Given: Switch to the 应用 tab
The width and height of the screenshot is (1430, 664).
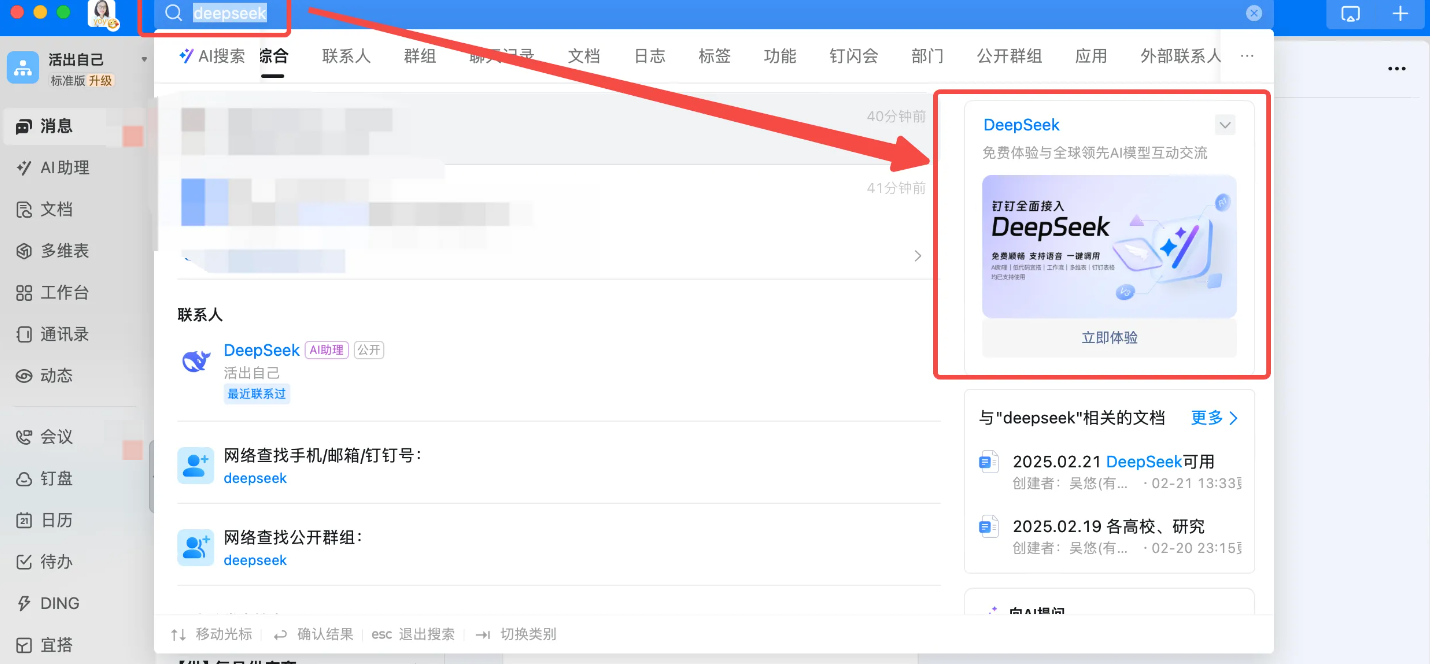Looking at the screenshot, I should pyautogui.click(x=1091, y=56).
